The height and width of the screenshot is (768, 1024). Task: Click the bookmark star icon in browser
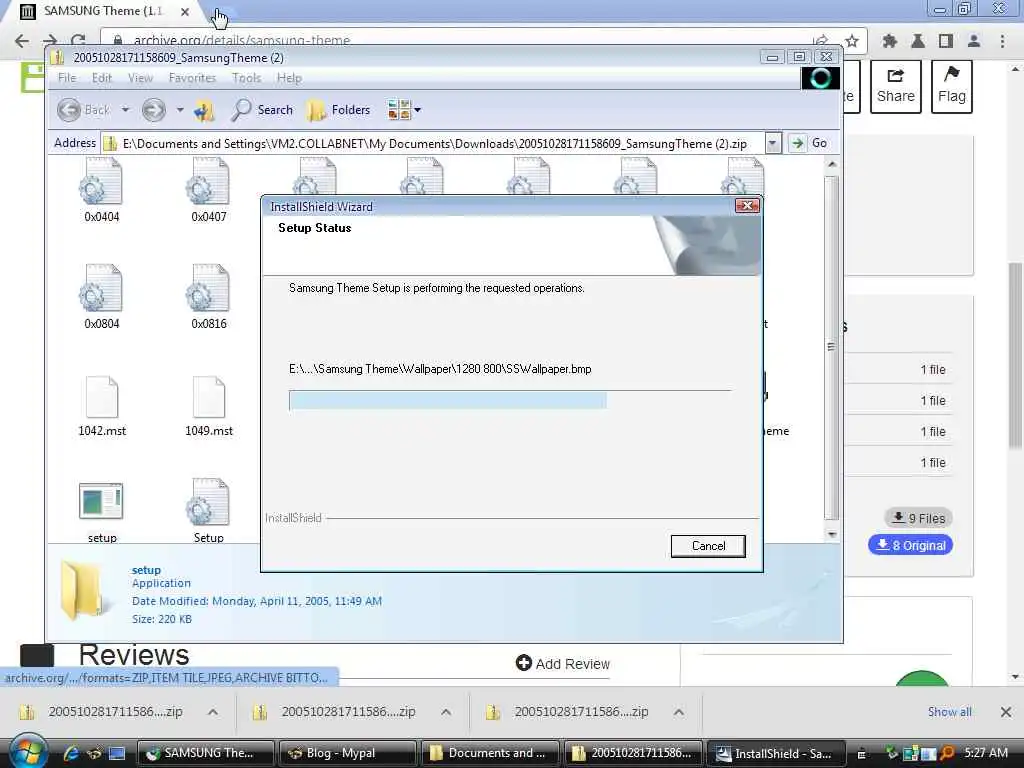852,41
